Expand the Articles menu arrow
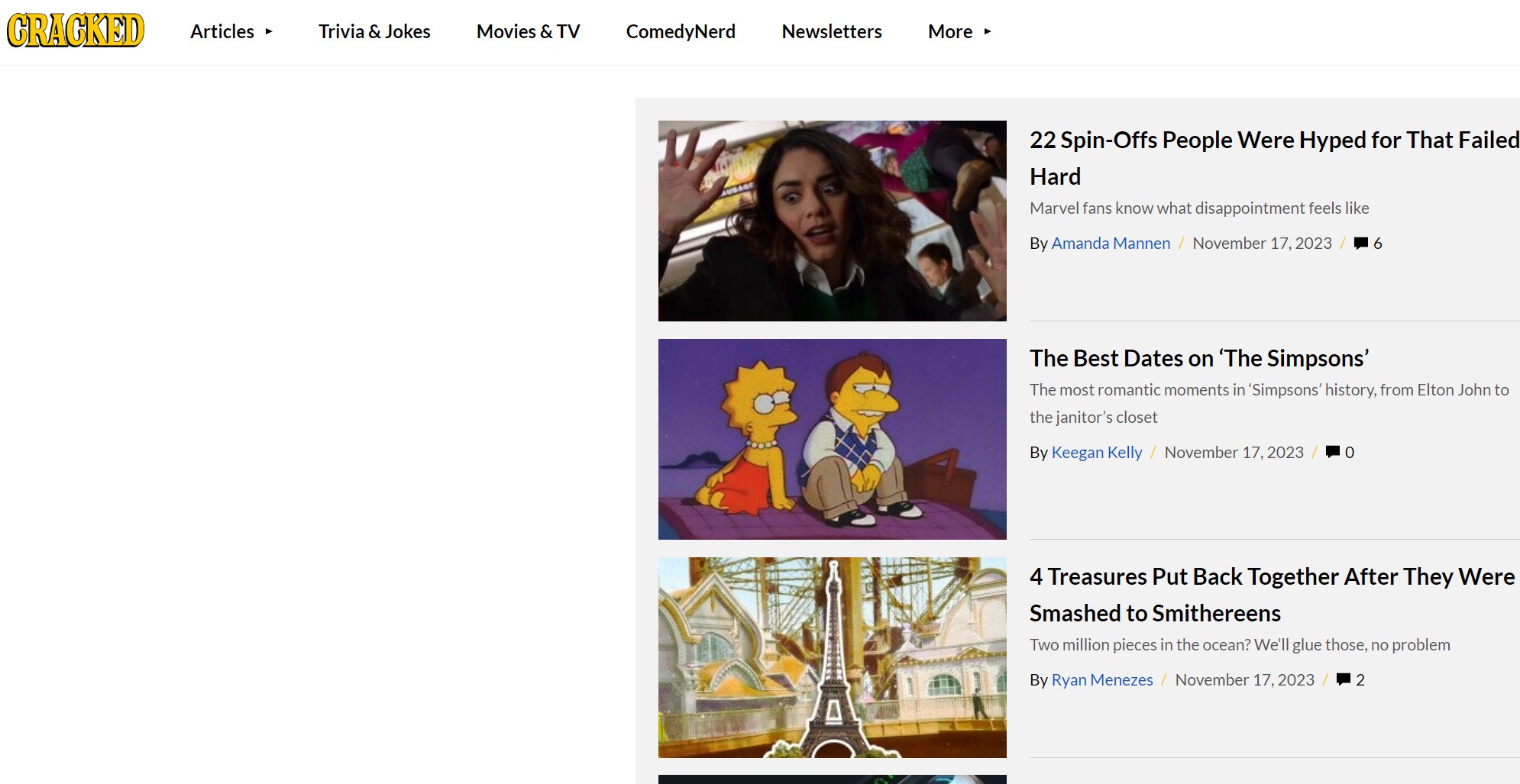1520x784 pixels. 269,31
